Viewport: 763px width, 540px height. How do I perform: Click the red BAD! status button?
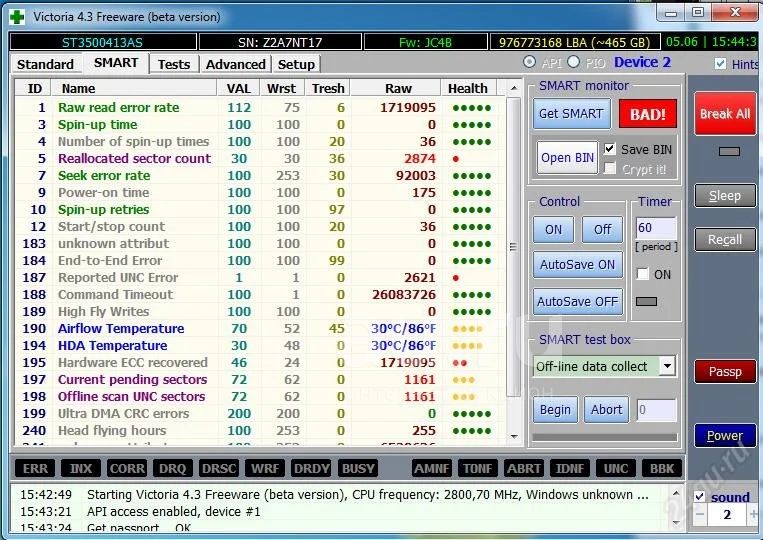(648, 114)
